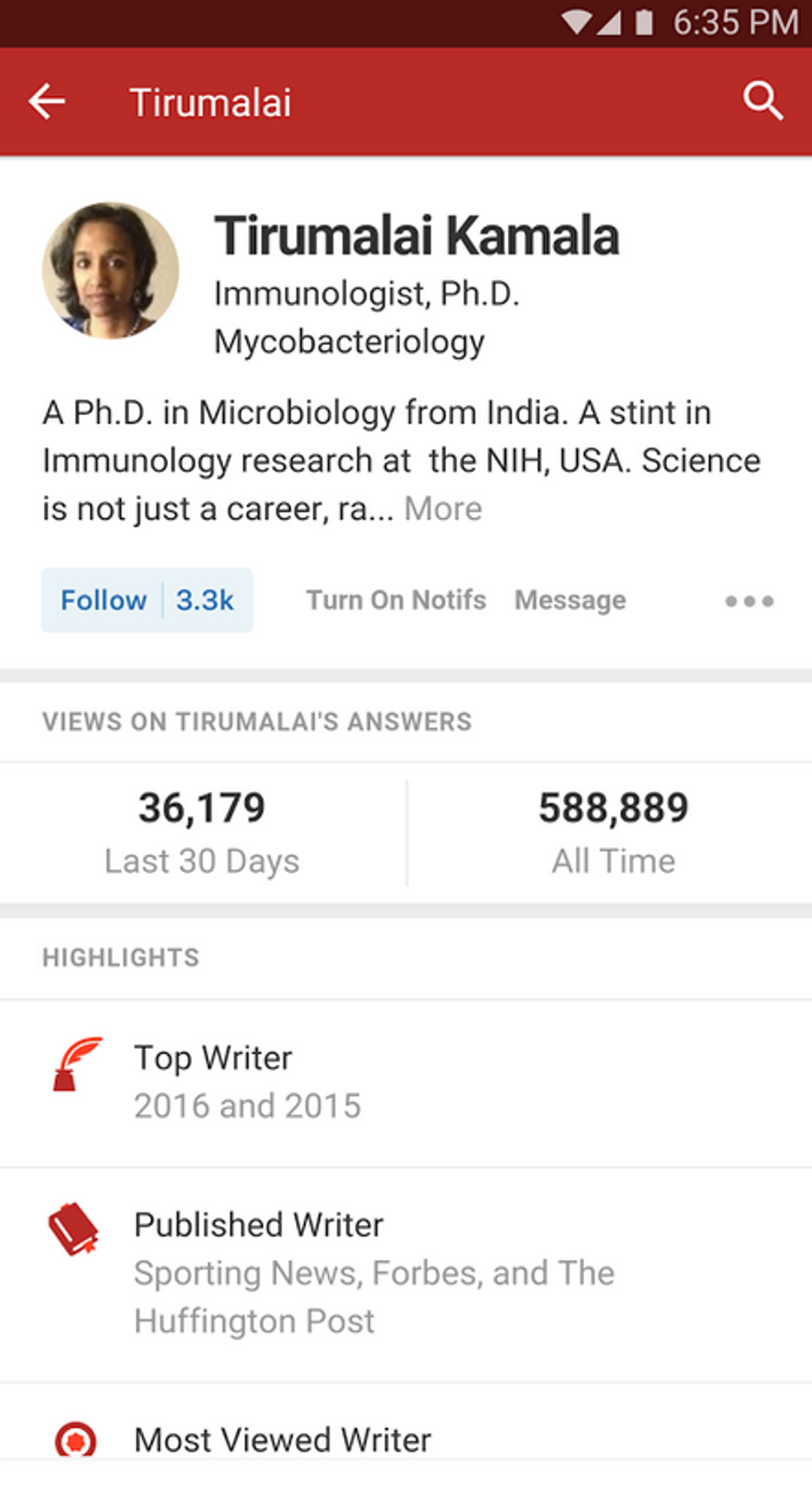Tap the Top Writer quill icon
This screenshot has height=1487, width=812.
76,1064
